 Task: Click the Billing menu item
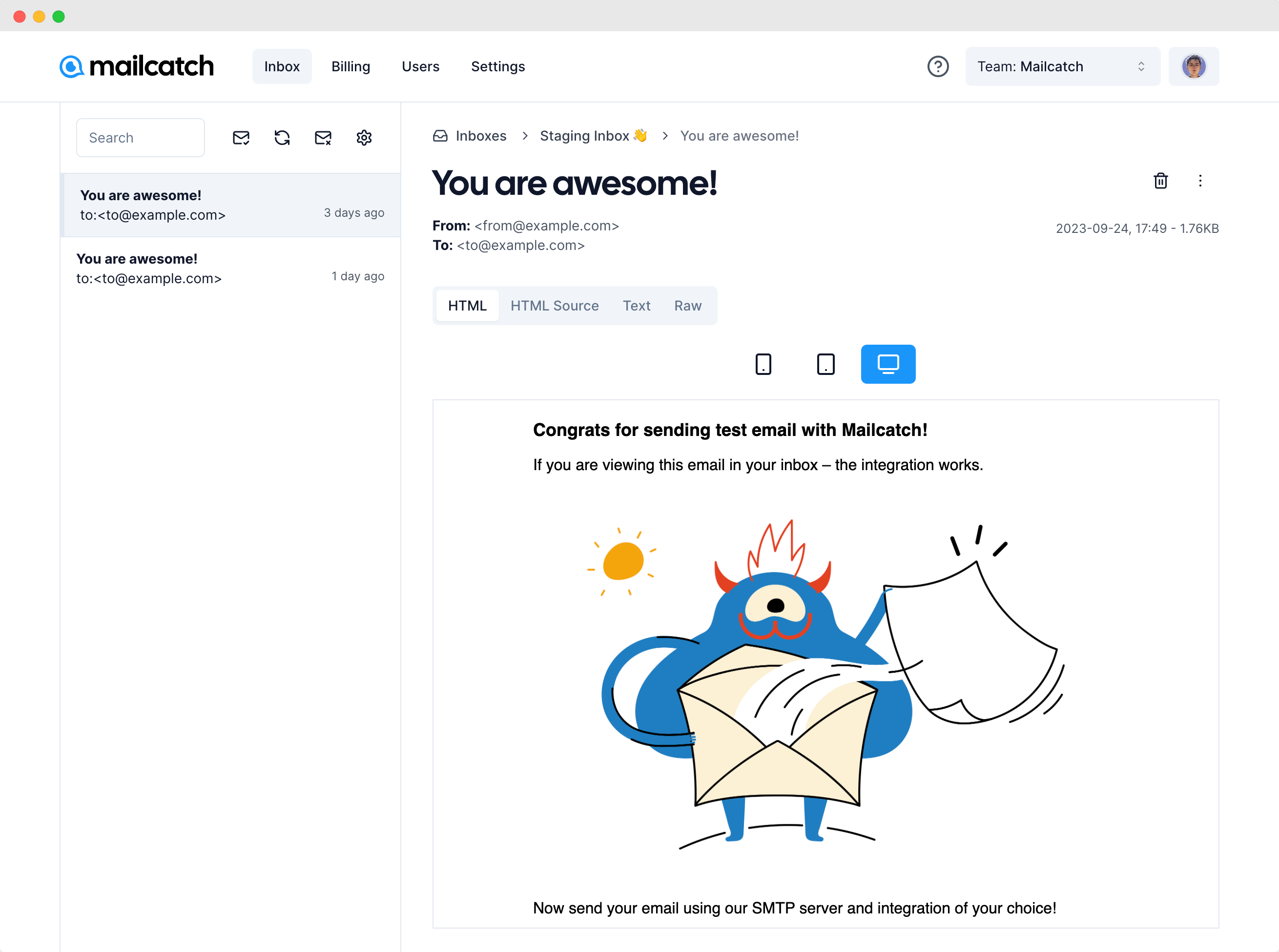[350, 66]
